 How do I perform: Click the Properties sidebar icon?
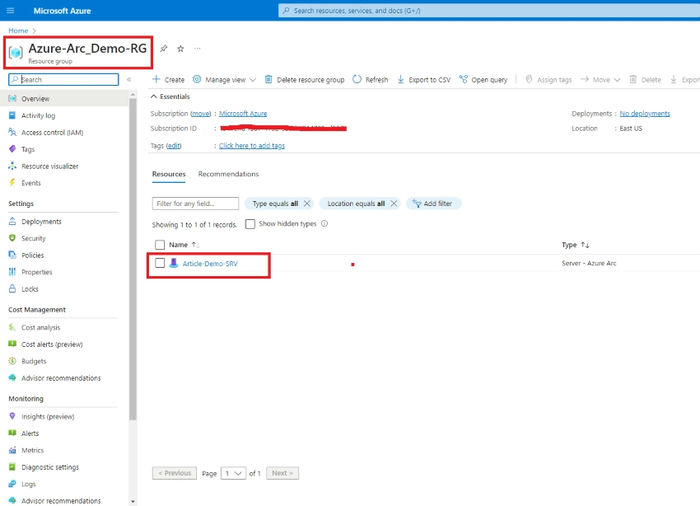tap(12, 272)
